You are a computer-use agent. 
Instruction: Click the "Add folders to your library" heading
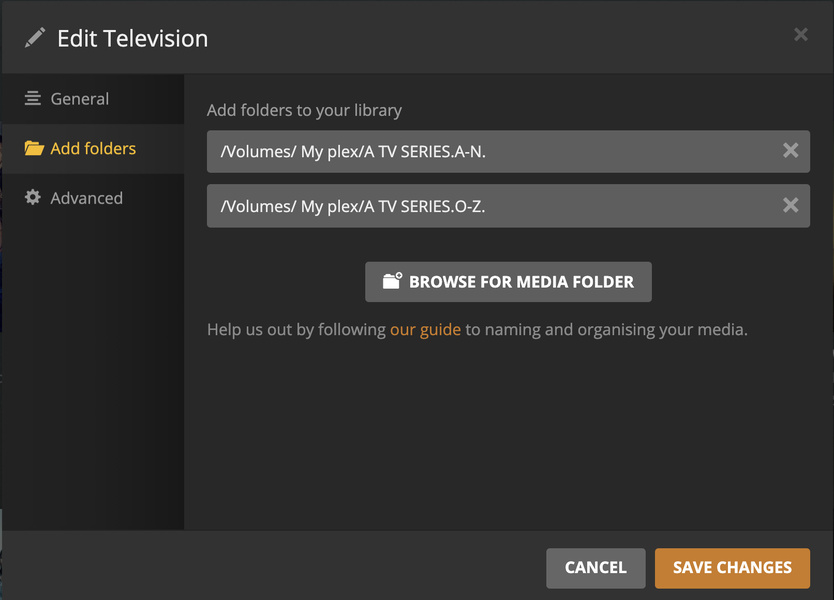click(304, 110)
